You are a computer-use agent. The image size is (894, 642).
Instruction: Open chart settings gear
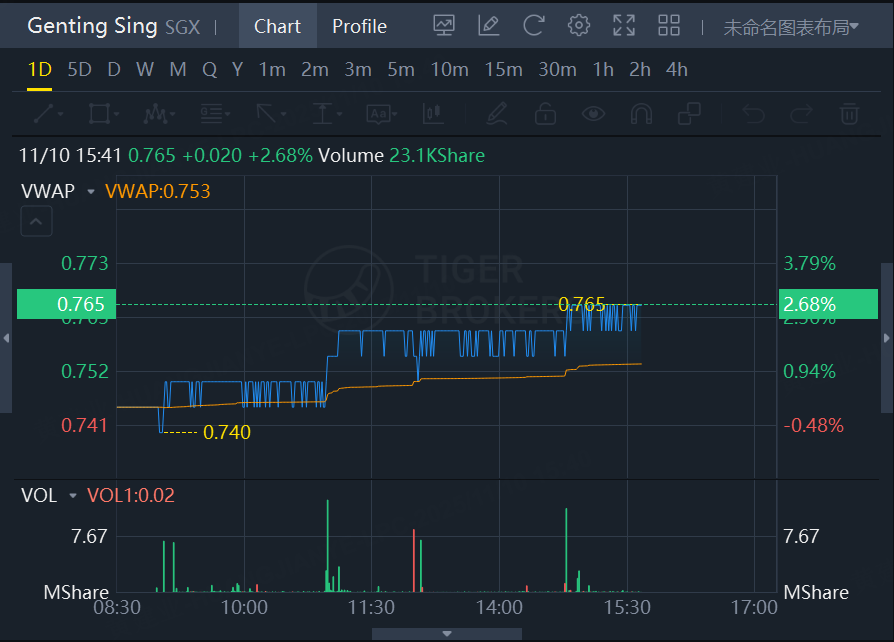[578, 26]
